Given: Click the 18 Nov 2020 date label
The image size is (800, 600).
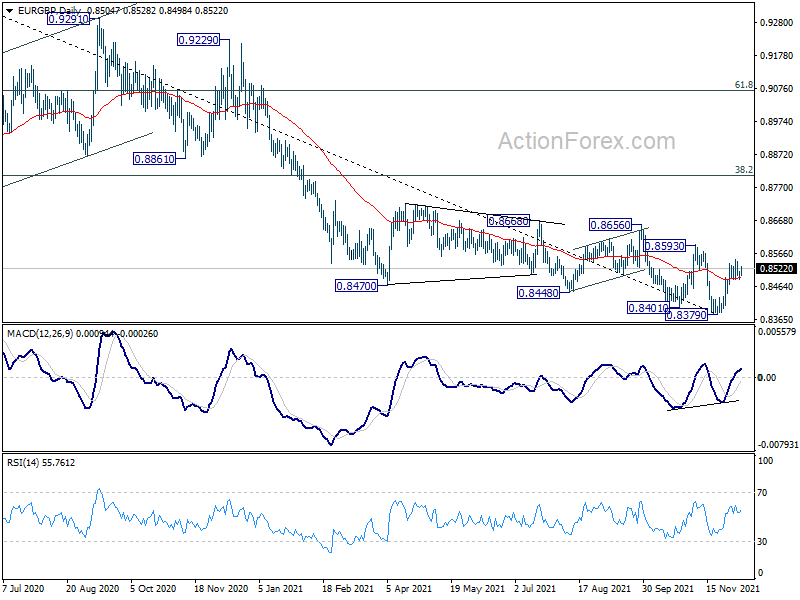Looking at the screenshot, I should 221,588.
